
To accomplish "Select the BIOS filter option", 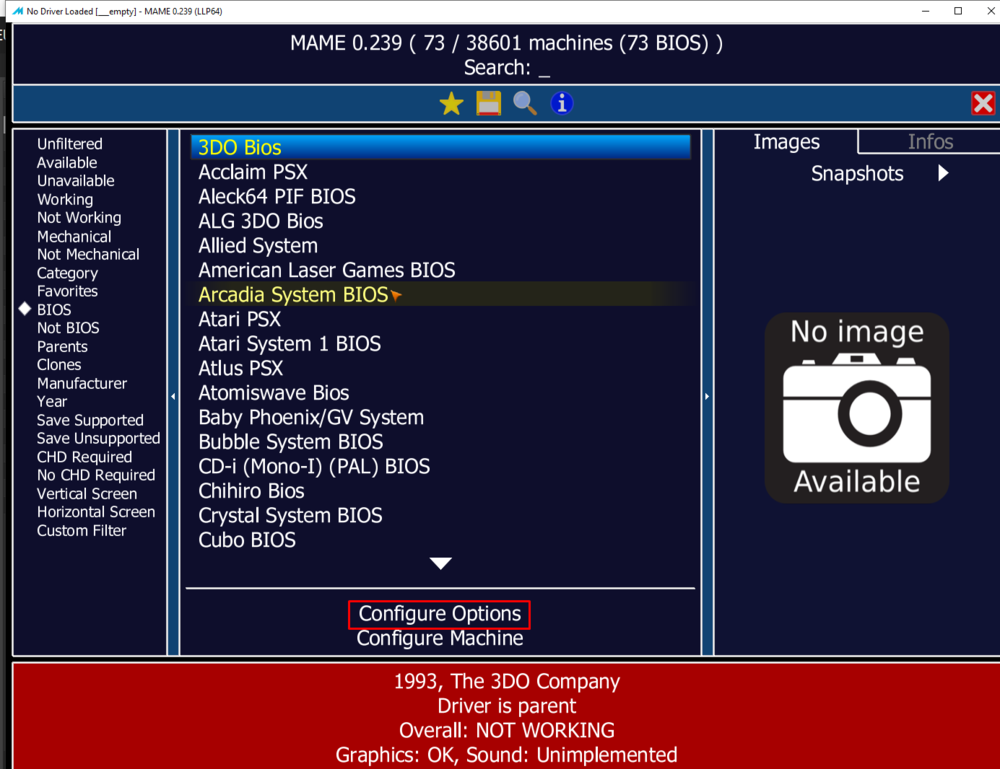I will pos(54,310).
